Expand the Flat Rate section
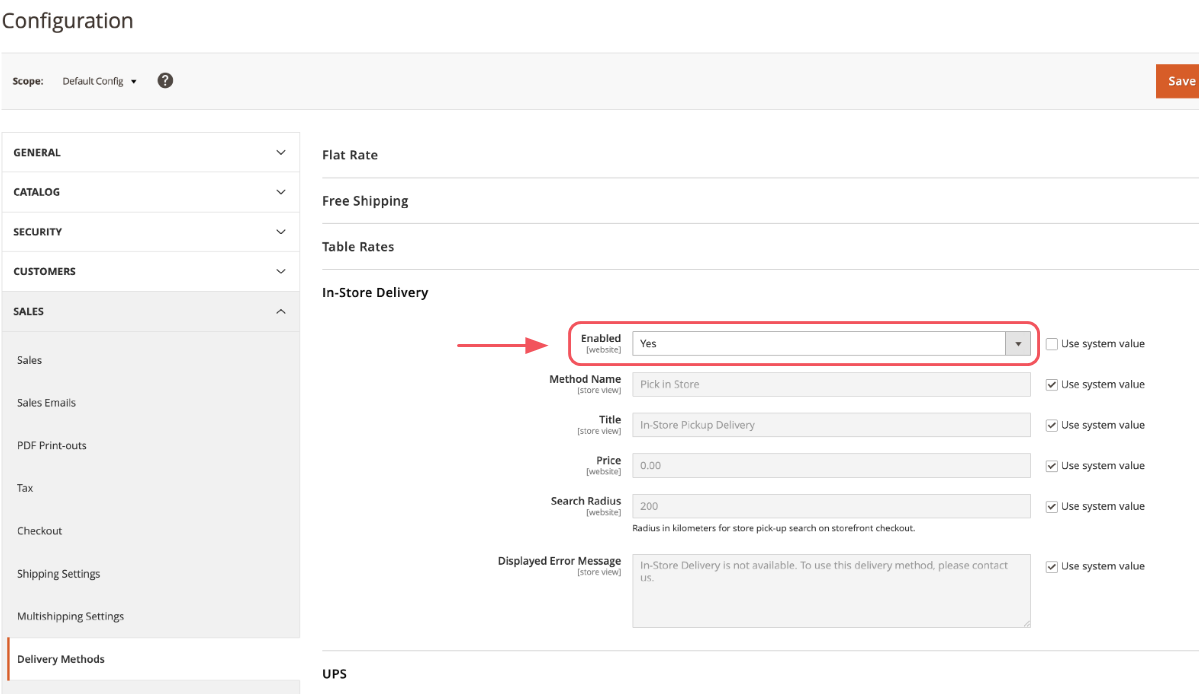The height and width of the screenshot is (694, 1200). click(x=349, y=155)
